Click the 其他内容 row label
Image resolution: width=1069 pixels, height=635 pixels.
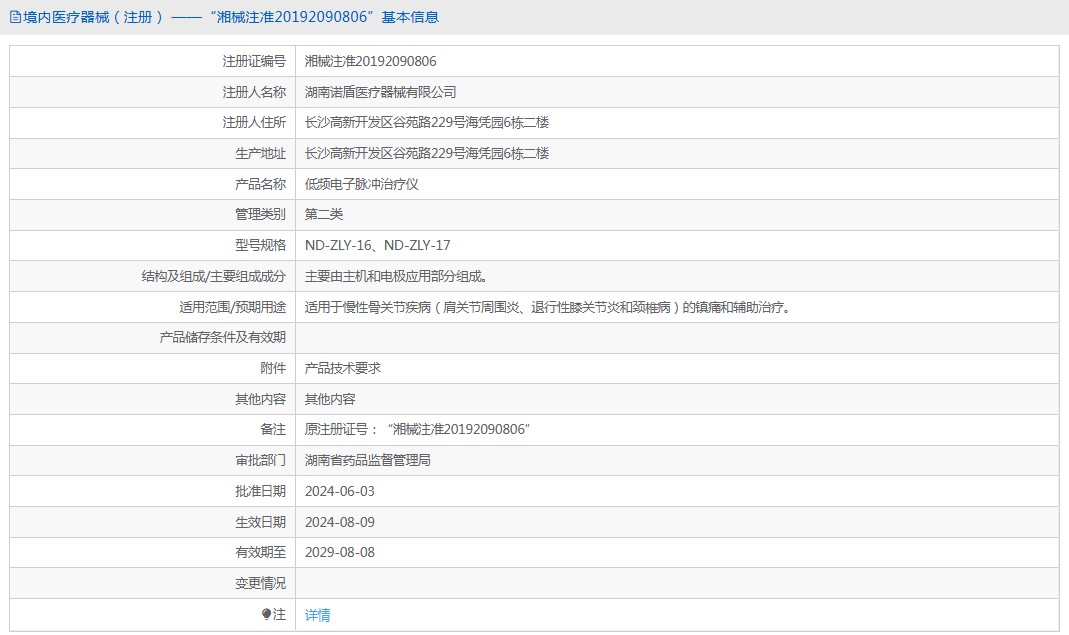pos(260,399)
